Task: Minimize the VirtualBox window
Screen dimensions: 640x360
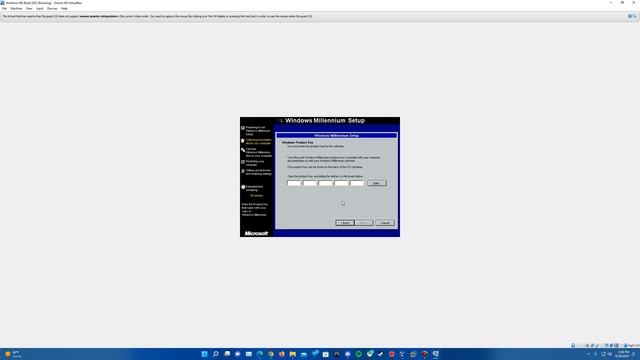Action: tap(611, 2)
